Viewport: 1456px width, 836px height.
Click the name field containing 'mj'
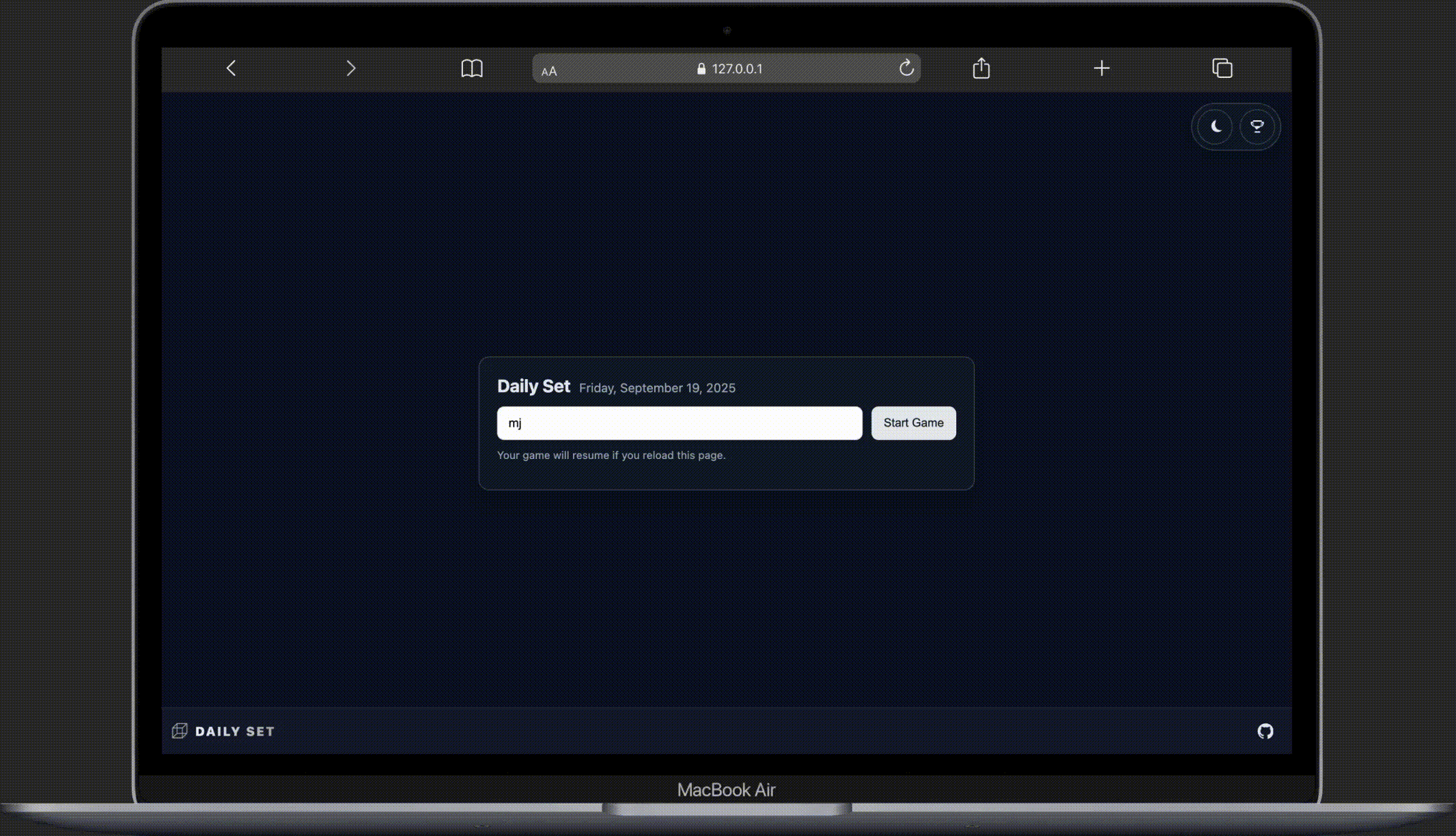(680, 423)
